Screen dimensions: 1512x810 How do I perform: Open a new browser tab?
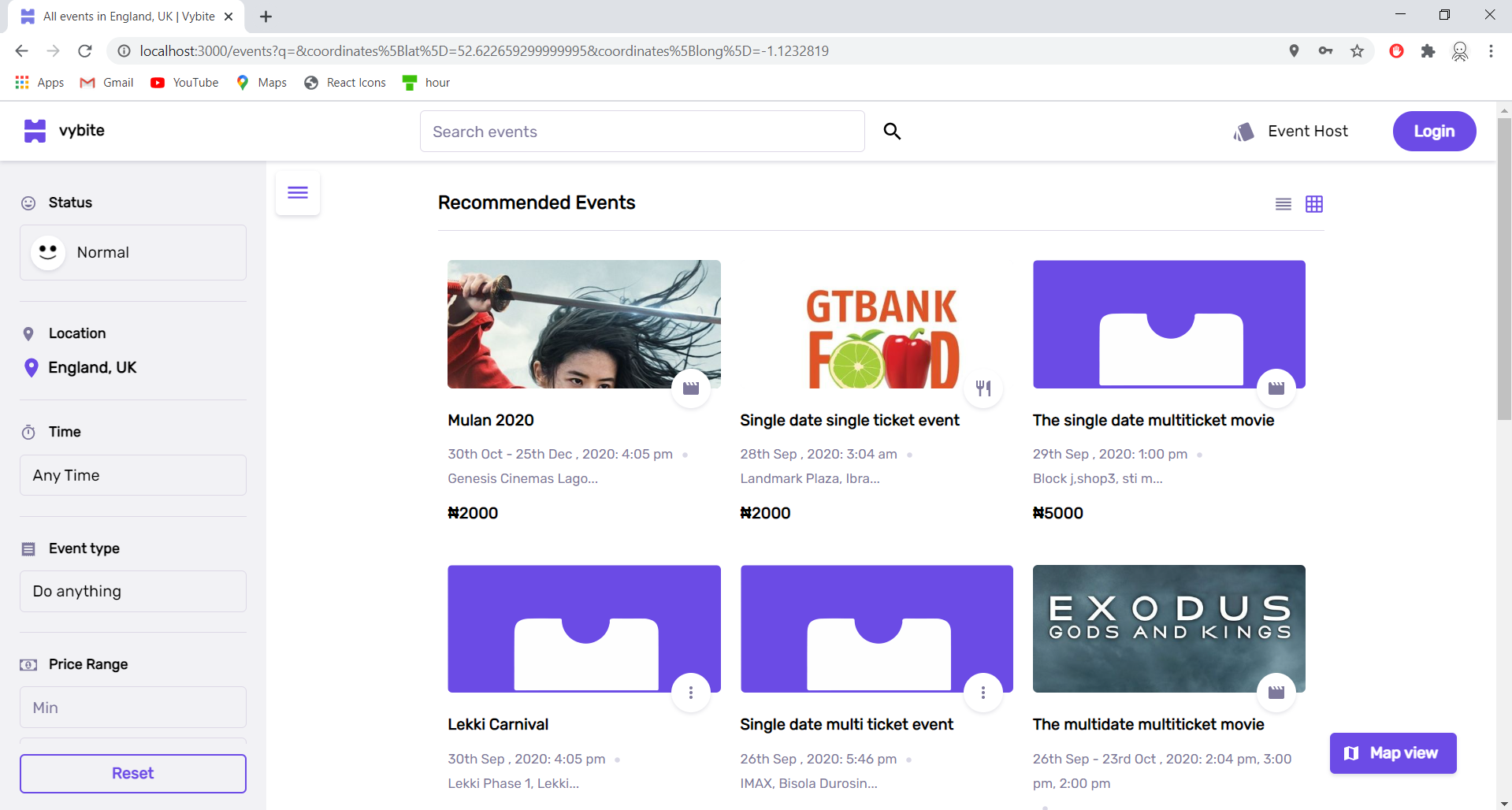pyautogui.click(x=266, y=17)
